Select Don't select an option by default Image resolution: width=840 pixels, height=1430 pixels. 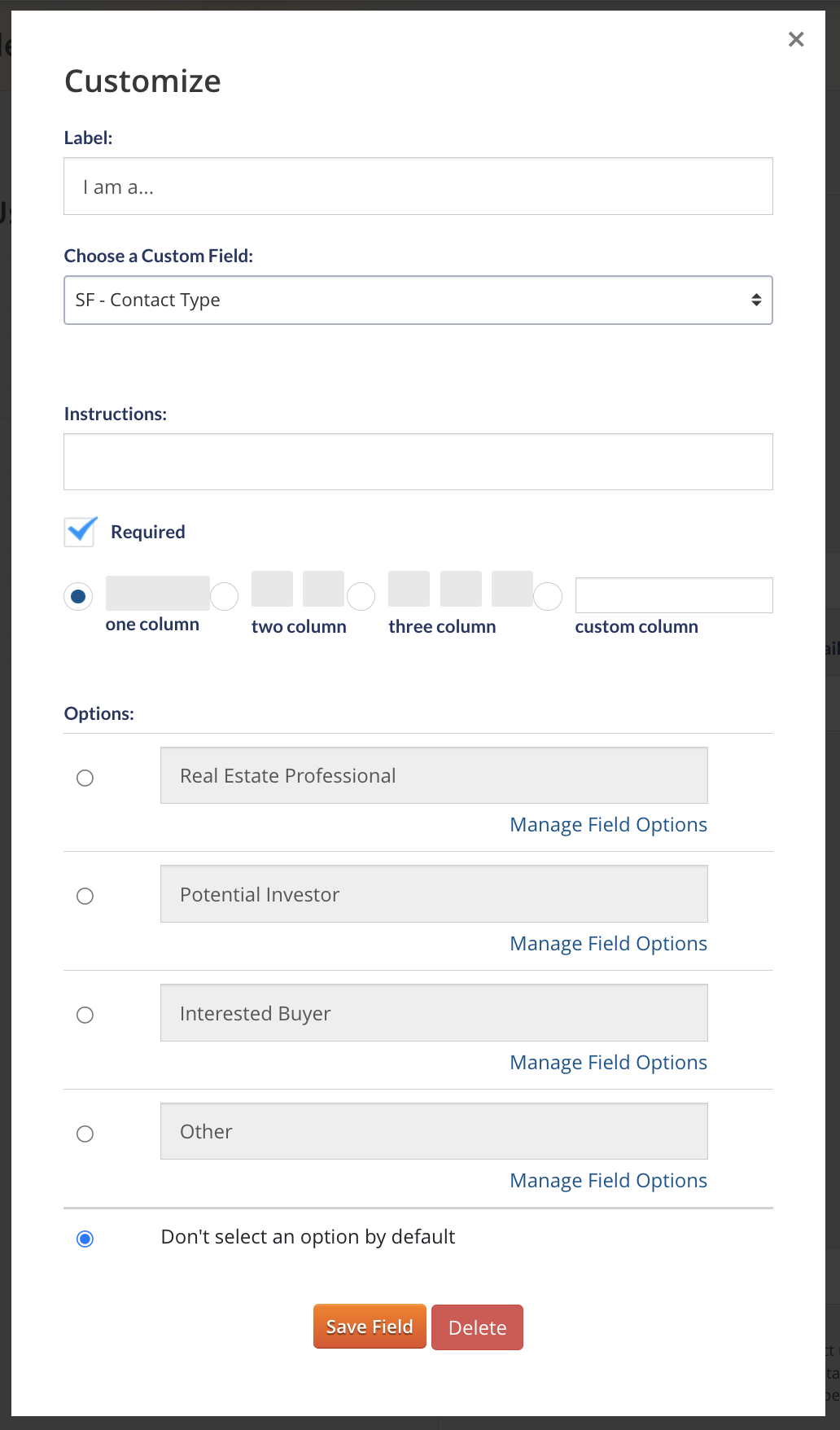pos(85,1239)
